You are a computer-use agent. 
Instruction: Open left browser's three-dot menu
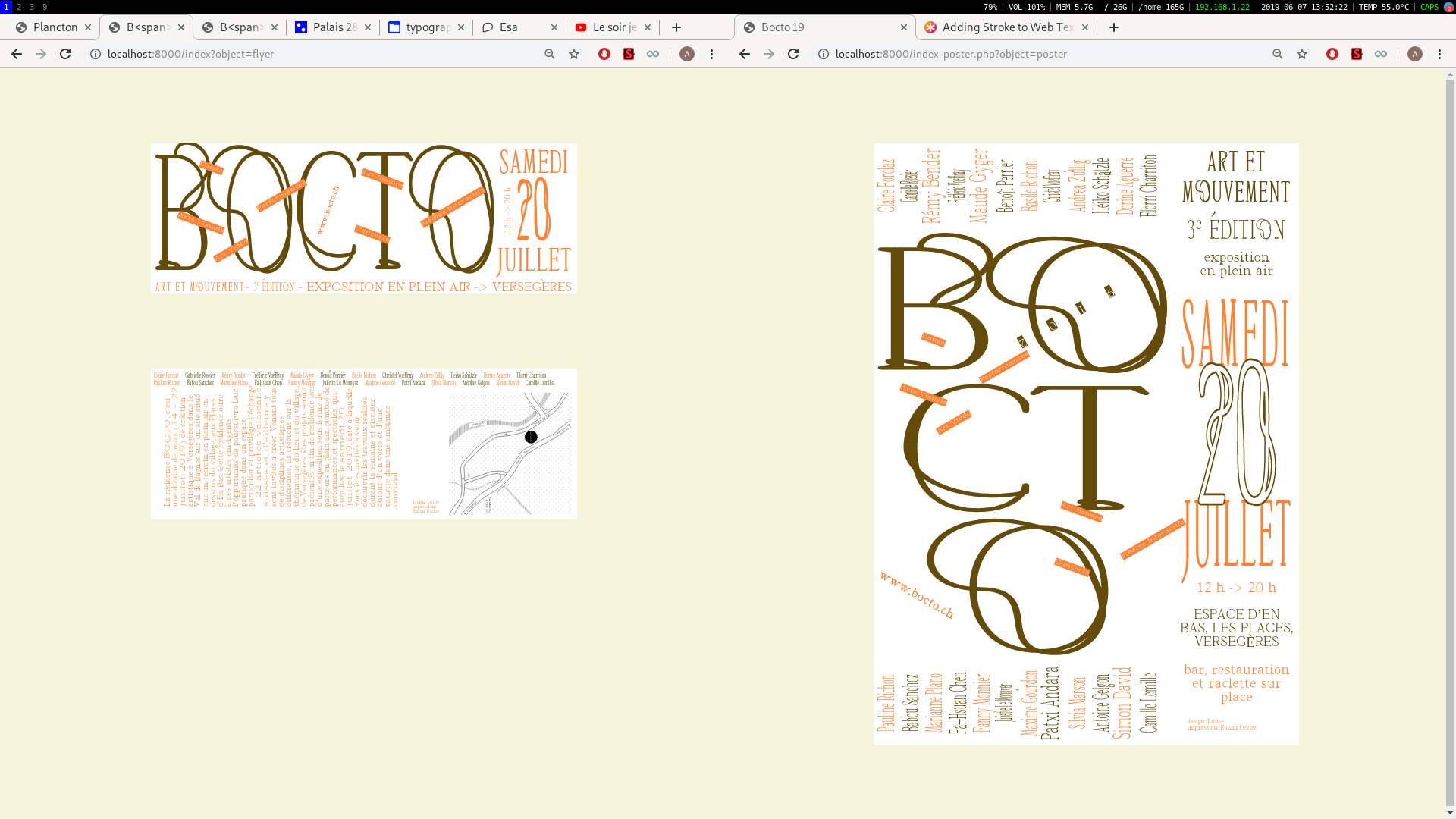[x=711, y=54]
